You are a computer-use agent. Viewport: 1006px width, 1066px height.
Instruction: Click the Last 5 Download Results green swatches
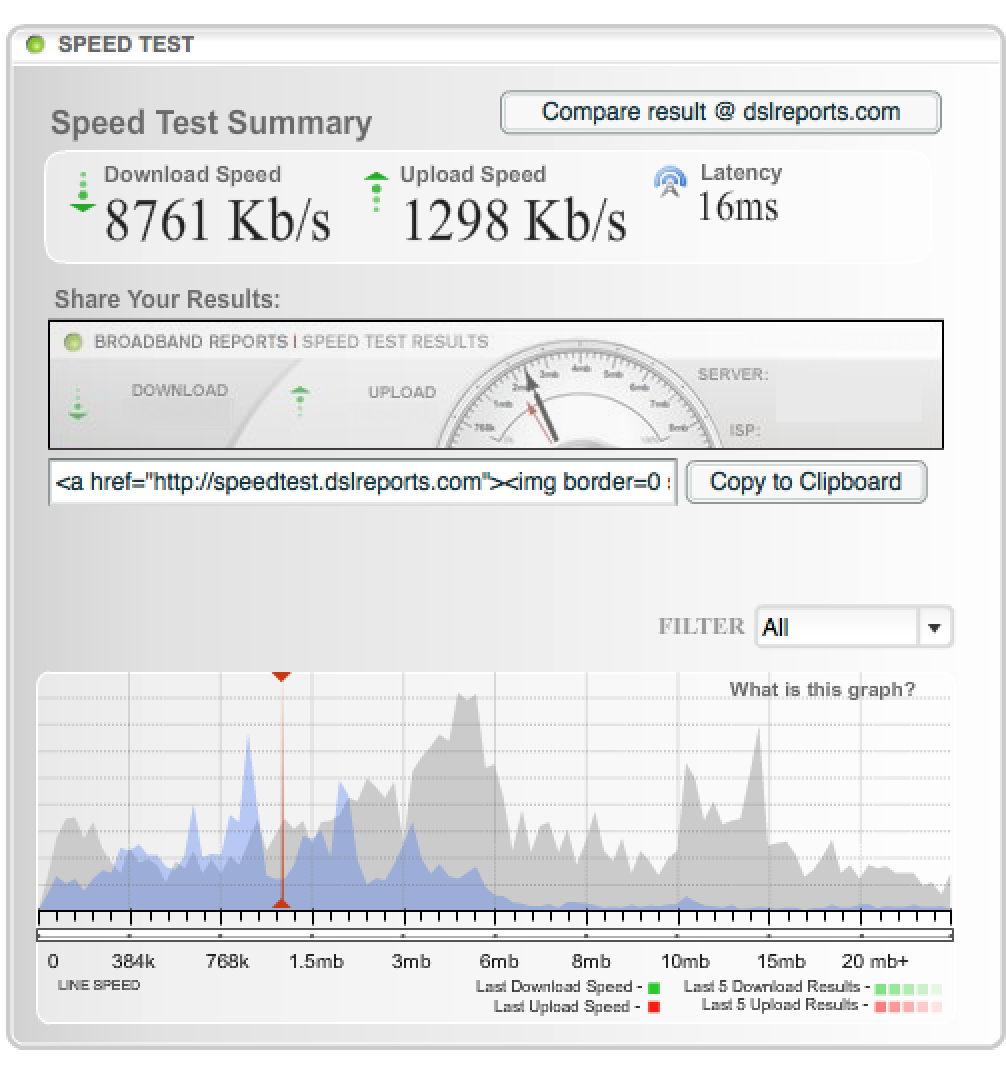point(908,988)
